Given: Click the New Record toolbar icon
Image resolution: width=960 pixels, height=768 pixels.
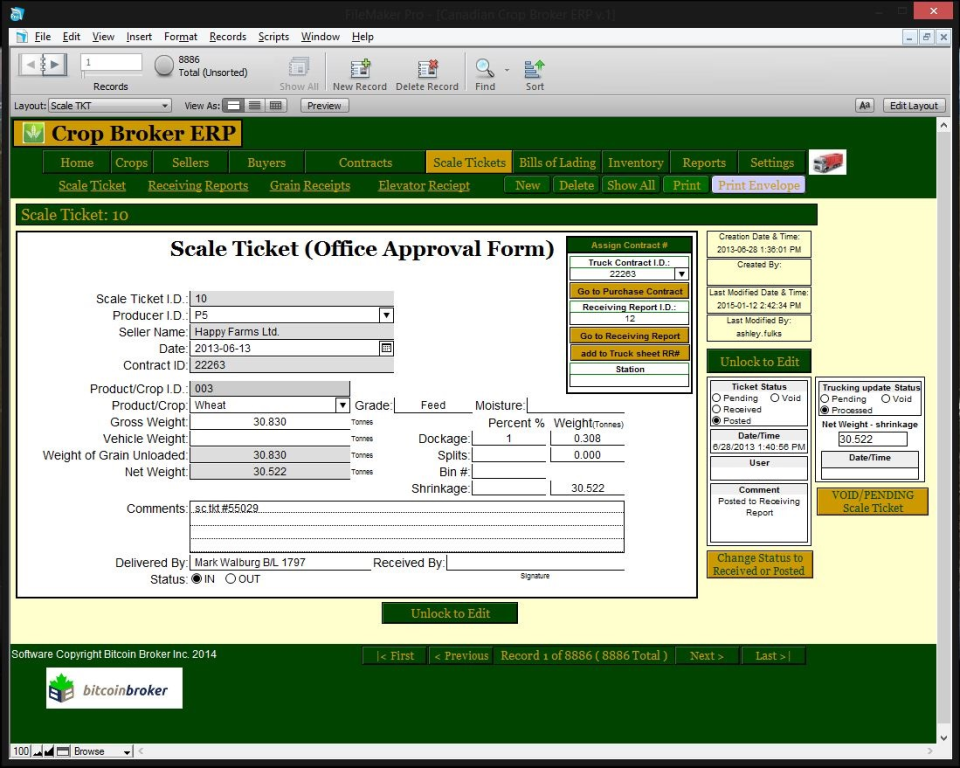Looking at the screenshot, I should 359,69.
